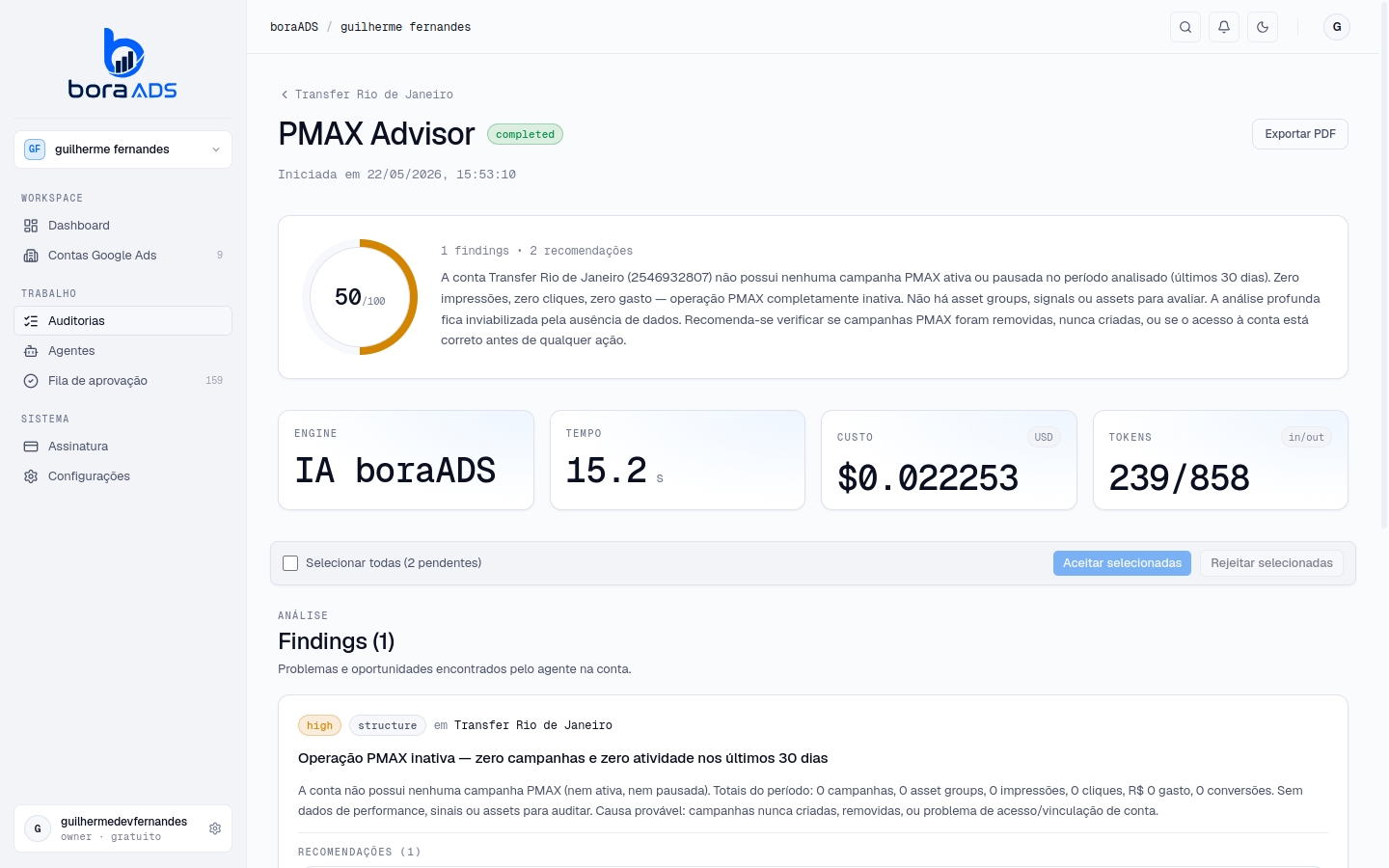Image resolution: width=1389 pixels, height=868 pixels.
Task: Click the Auditorias checklist icon
Action: 31,321
